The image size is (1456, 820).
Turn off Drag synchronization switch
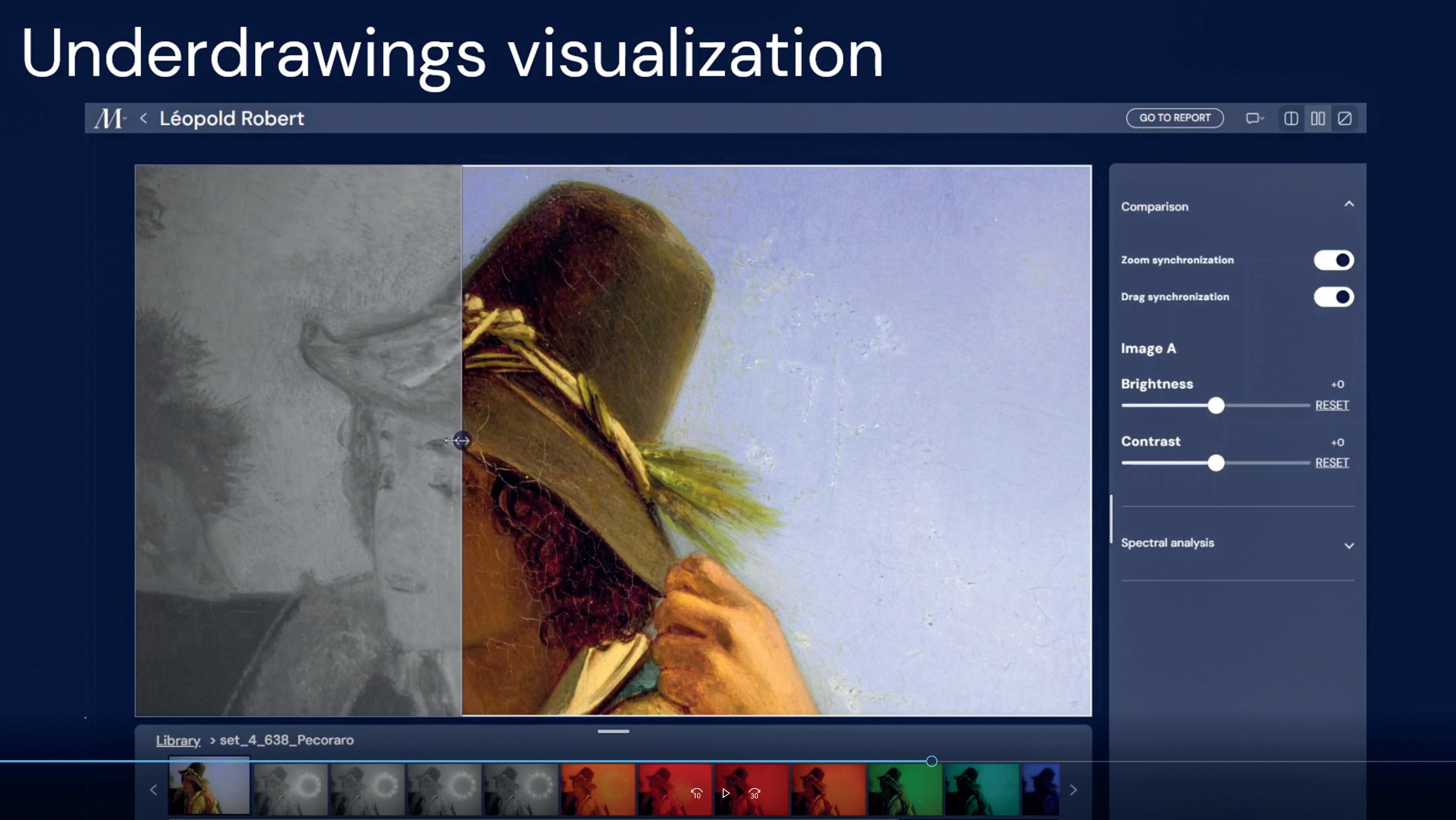click(1333, 297)
